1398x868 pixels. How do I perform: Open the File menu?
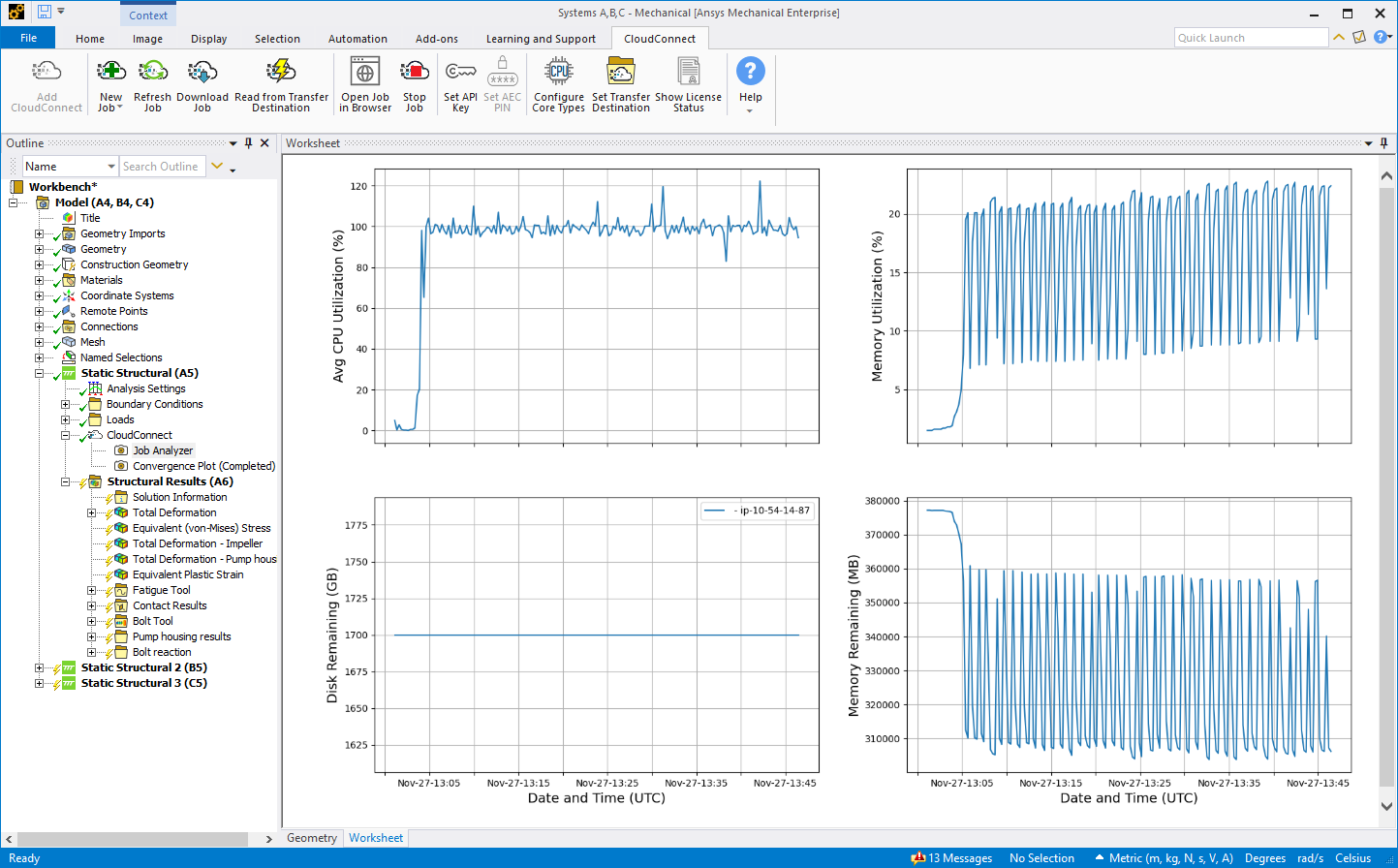[28, 38]
